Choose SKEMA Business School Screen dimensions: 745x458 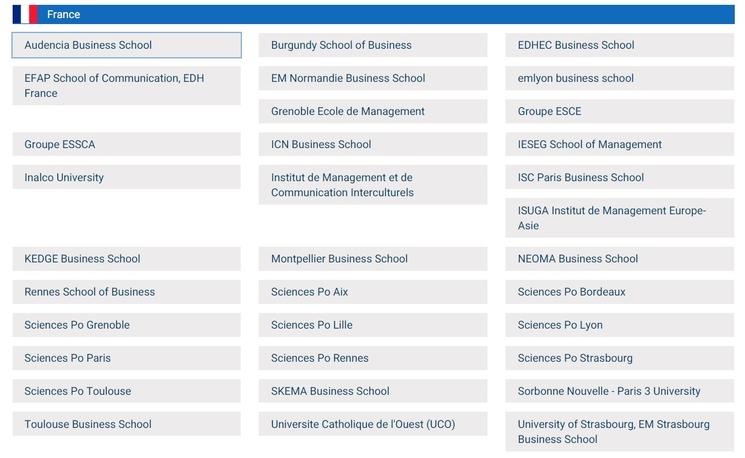[x=372, y=390]
